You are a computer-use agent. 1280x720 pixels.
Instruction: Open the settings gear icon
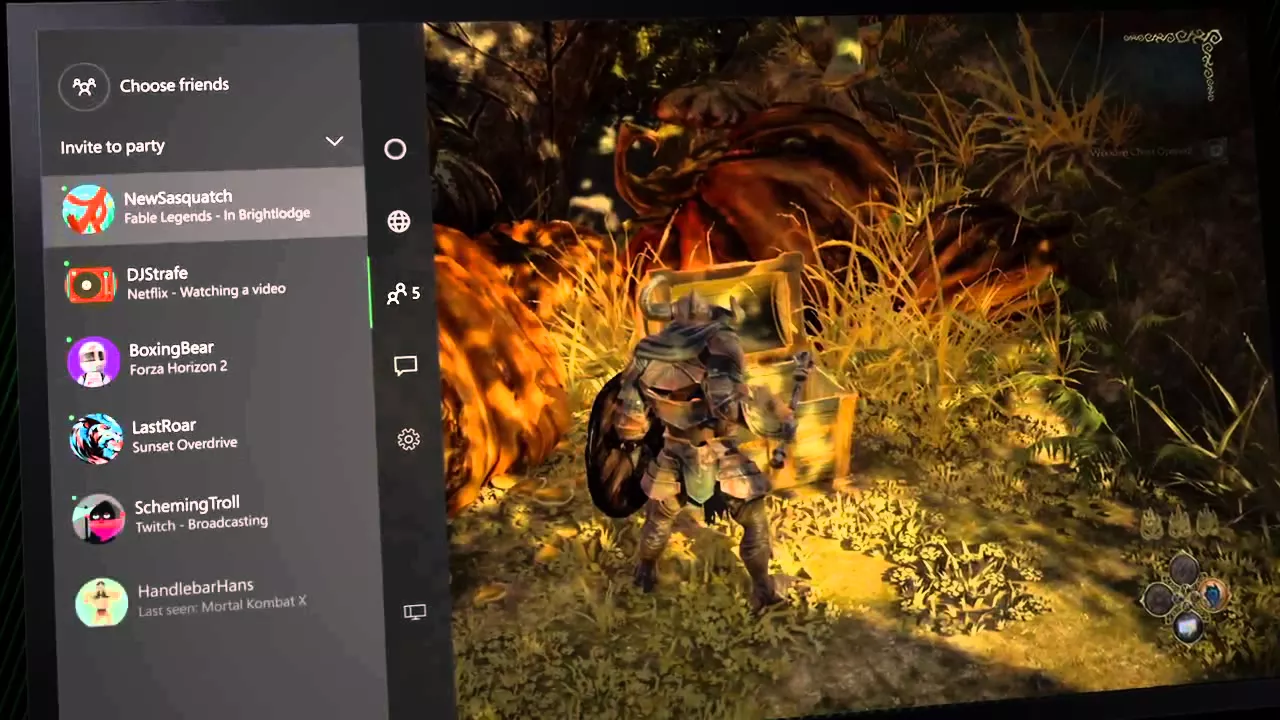pos(408,439)
